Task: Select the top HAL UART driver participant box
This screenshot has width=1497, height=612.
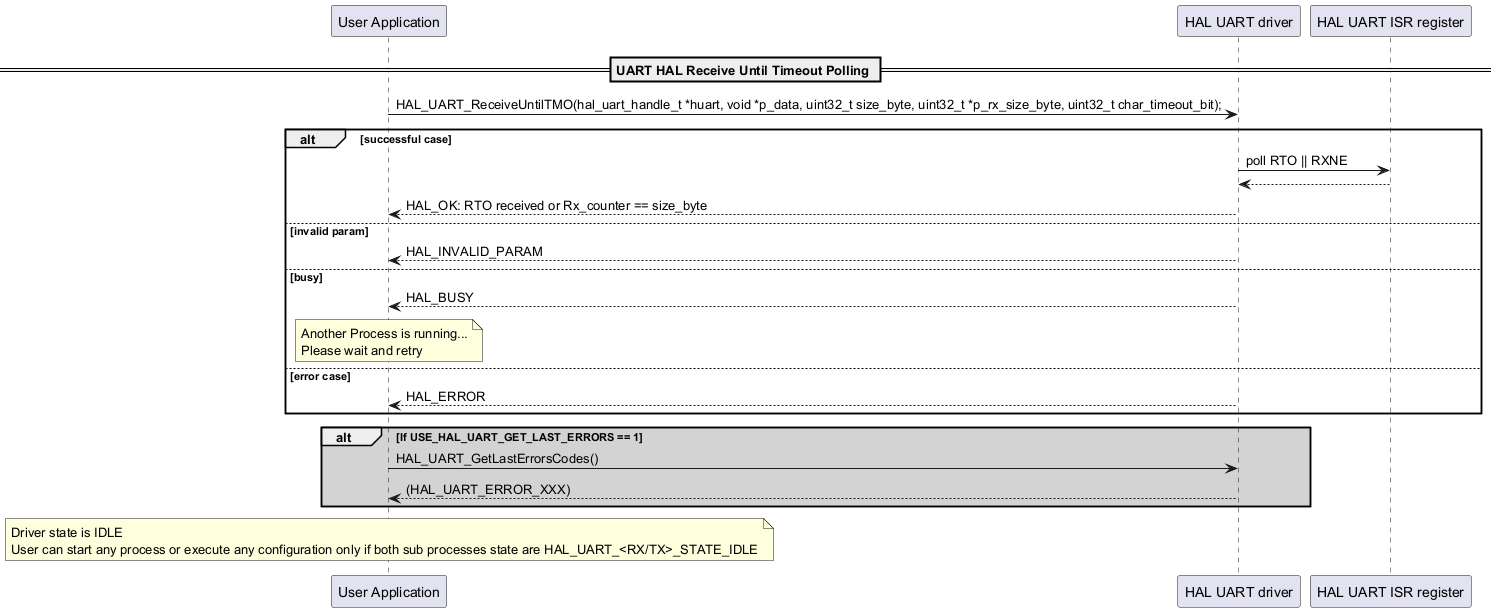Action: pyautogui.click(x=1238, y=21)
